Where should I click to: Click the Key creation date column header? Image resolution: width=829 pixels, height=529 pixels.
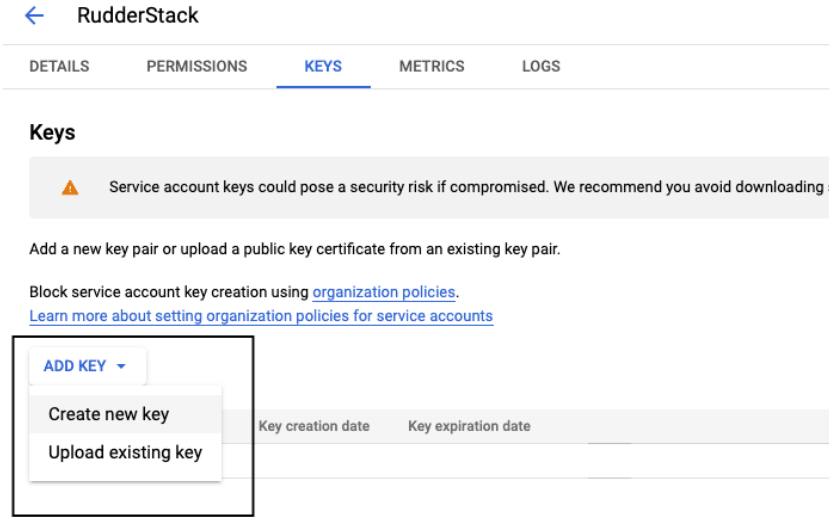pyautogui.click(x=314, y=426)
